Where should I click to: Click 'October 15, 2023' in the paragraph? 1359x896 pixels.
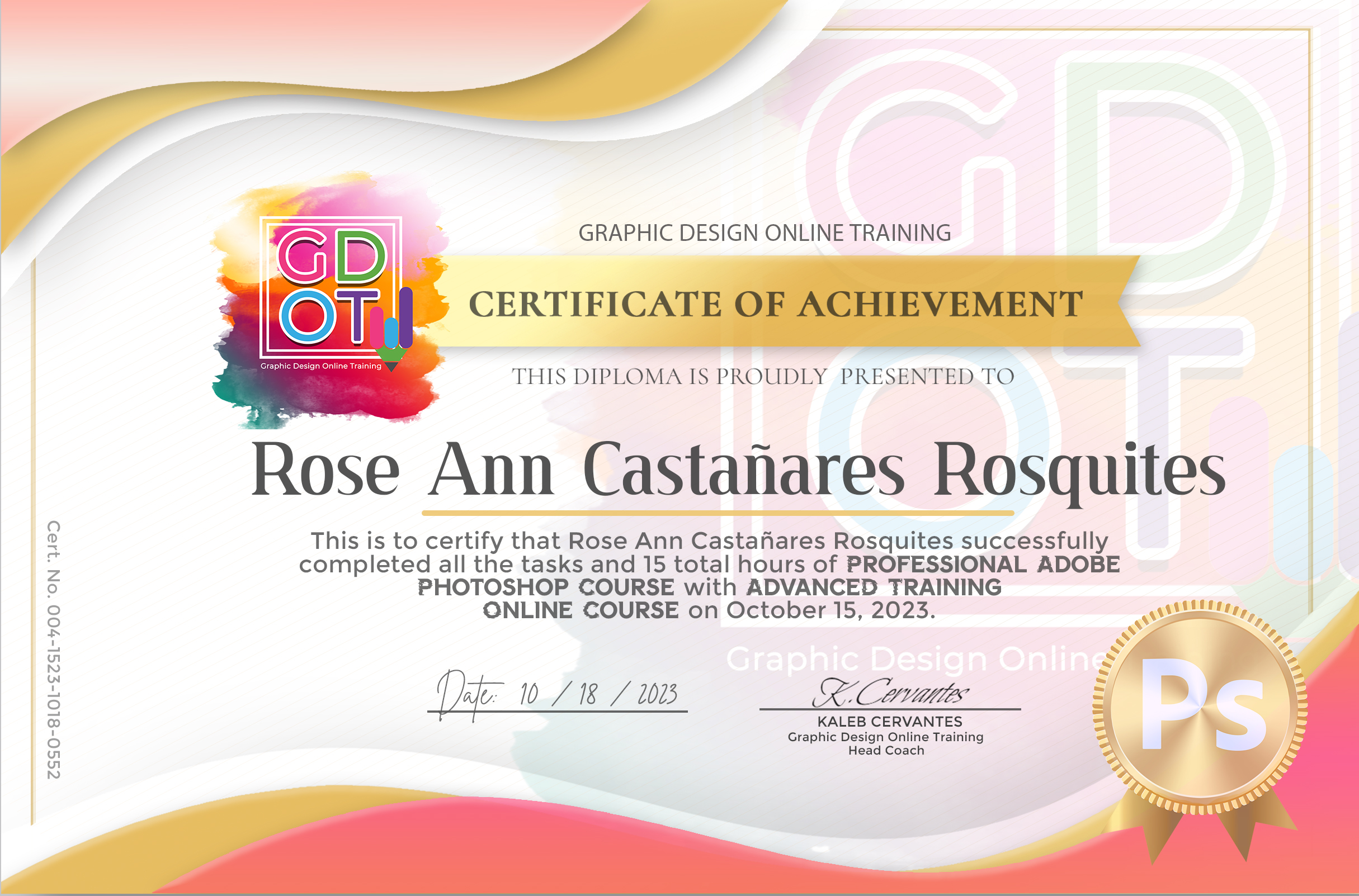pos(827,610)
